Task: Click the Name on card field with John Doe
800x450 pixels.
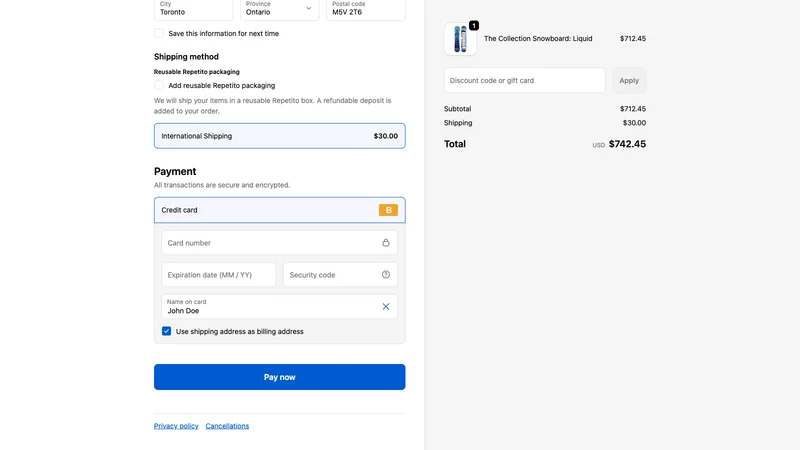Action: click(x=280, y=307)
